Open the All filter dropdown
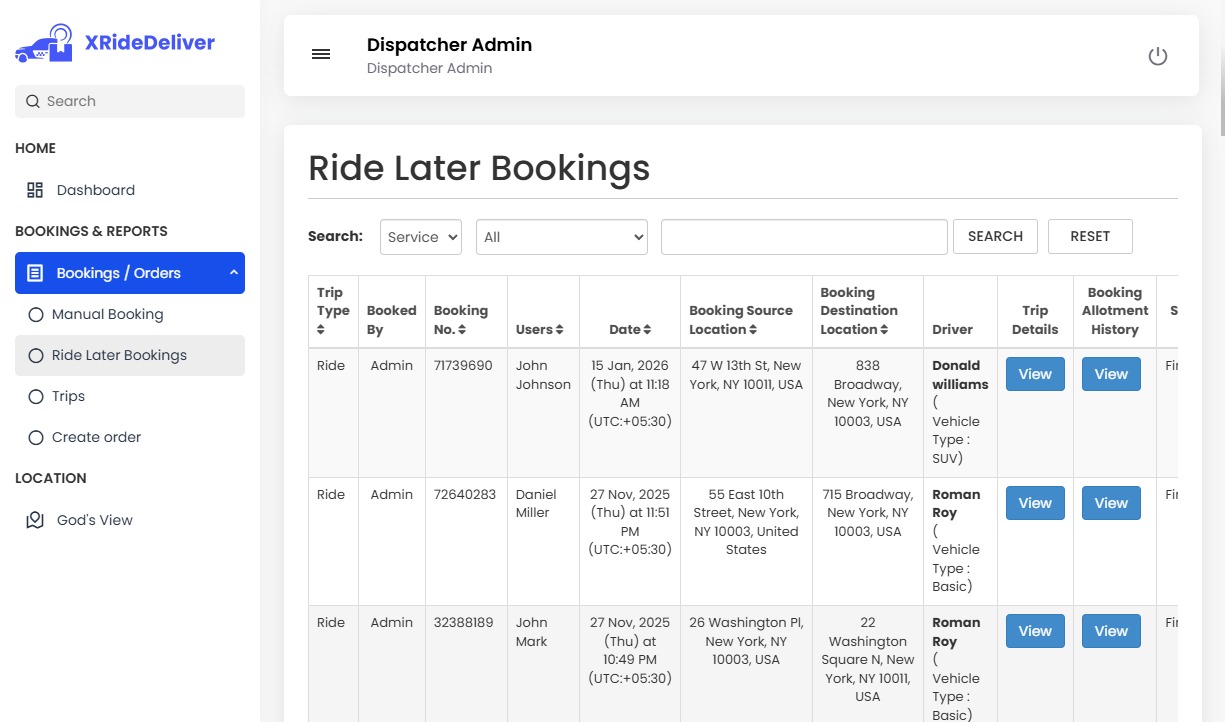The height and width of the screenshot is (722, 1225). point(561,237)
